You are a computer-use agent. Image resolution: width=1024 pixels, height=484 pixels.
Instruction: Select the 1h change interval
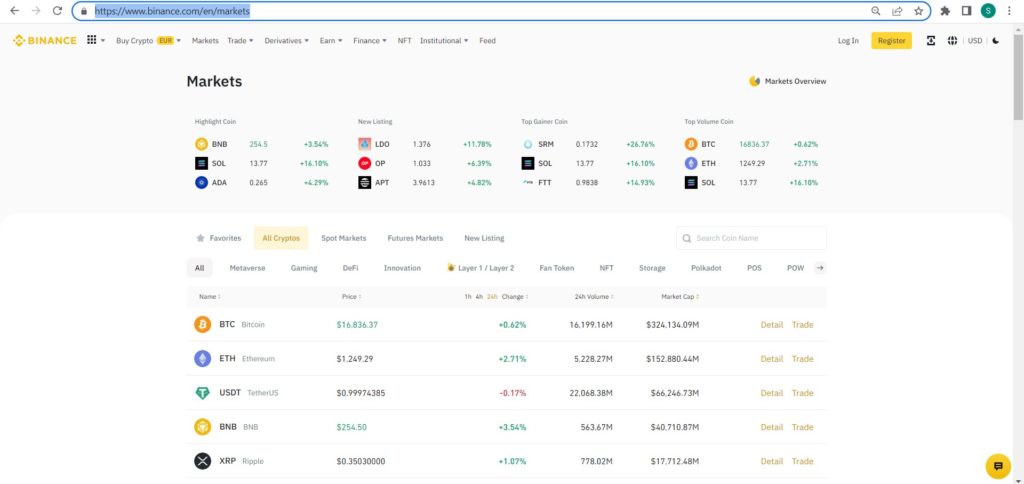coord(468,297)
